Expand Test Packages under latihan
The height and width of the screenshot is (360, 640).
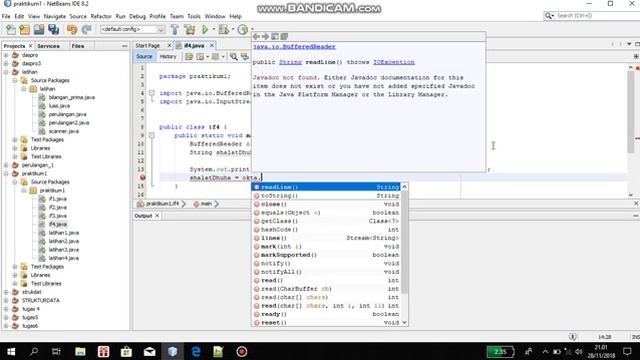(15, 140)
